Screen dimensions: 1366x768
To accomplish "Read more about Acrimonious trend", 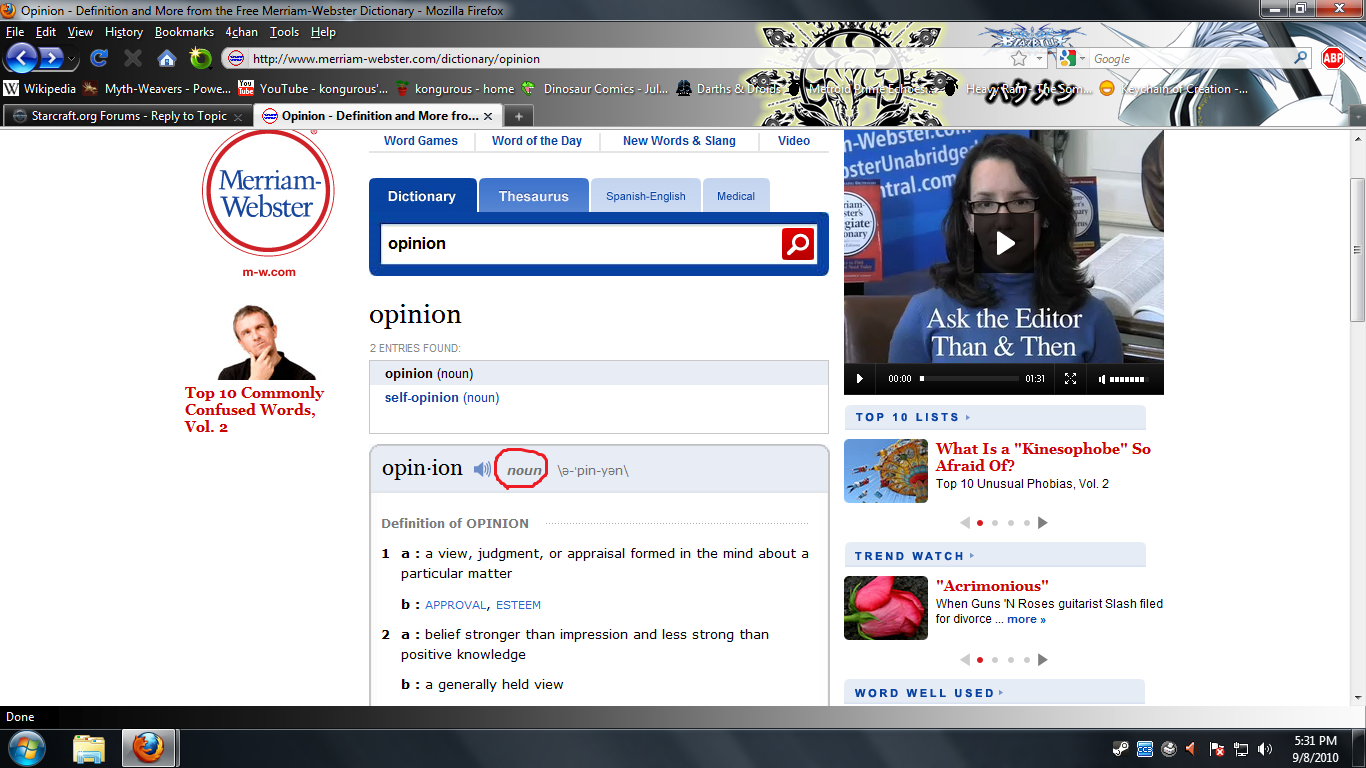I will tap(1026, 620).
